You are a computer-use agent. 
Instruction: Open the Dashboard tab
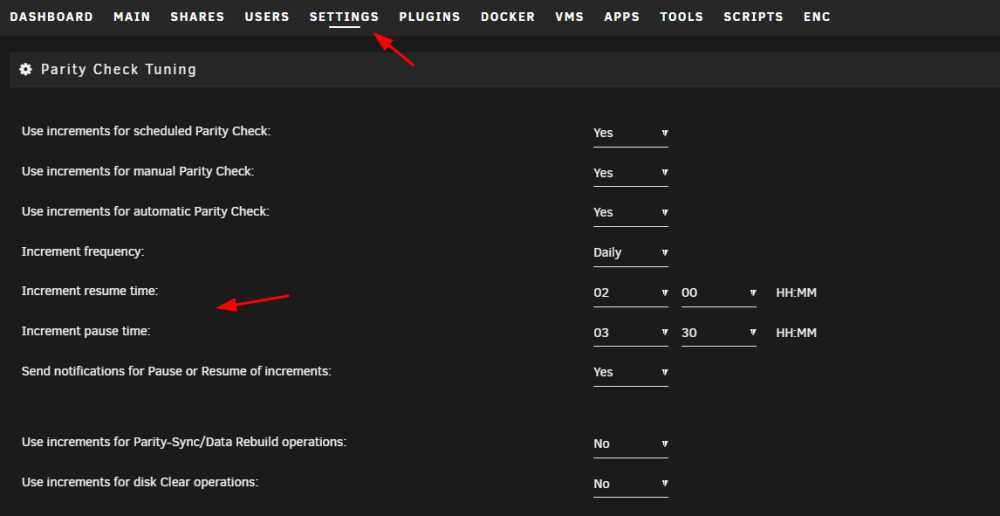(x=52, y=17)
